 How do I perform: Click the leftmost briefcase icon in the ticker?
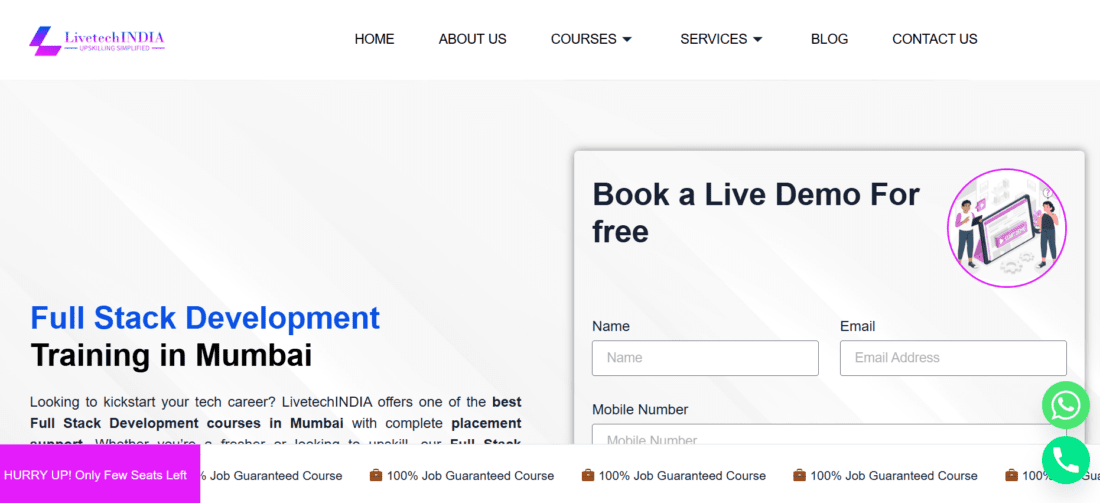(376, 475)
